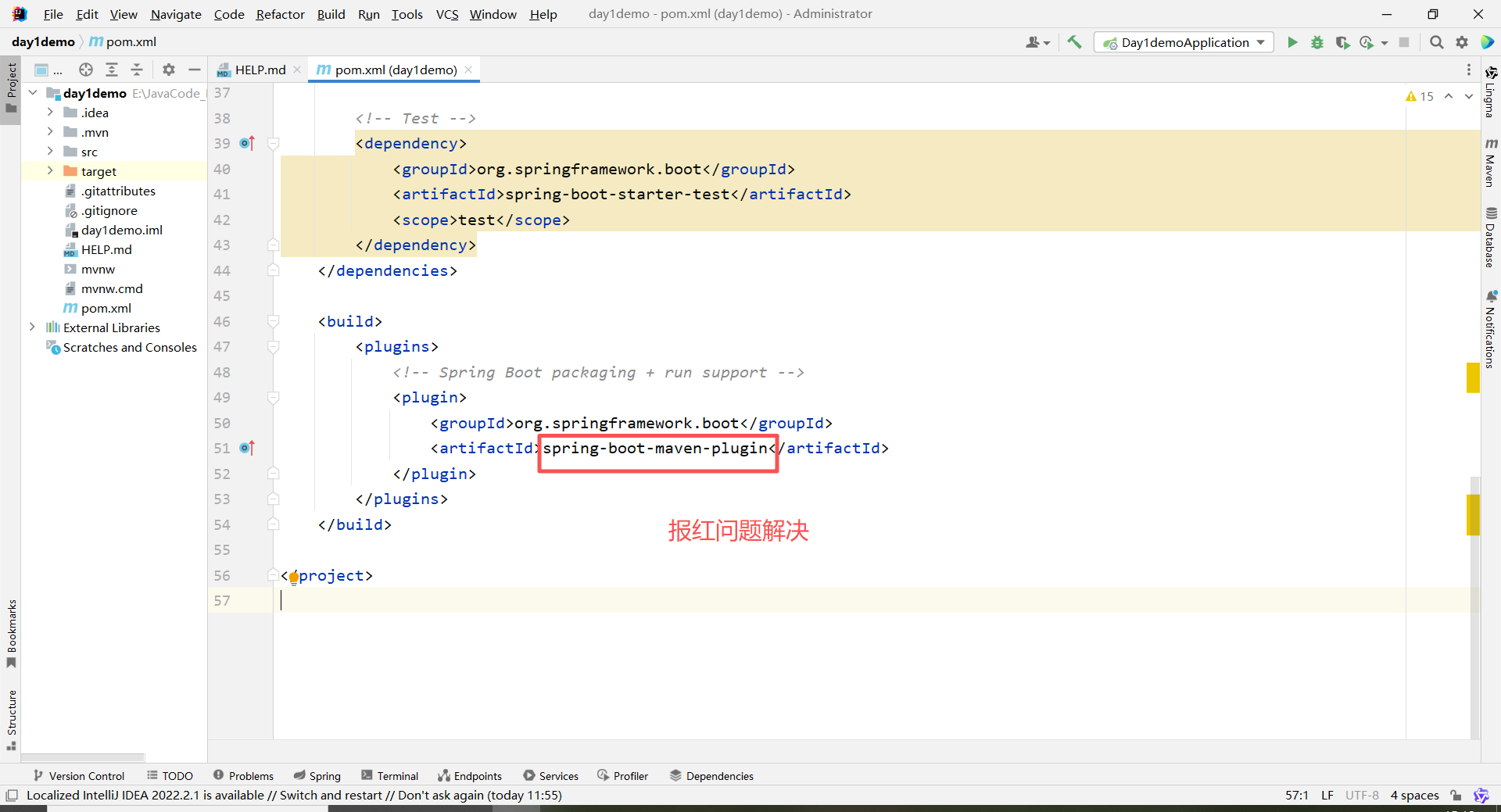Hide the Project panel with minus icon

pos(195,70)
